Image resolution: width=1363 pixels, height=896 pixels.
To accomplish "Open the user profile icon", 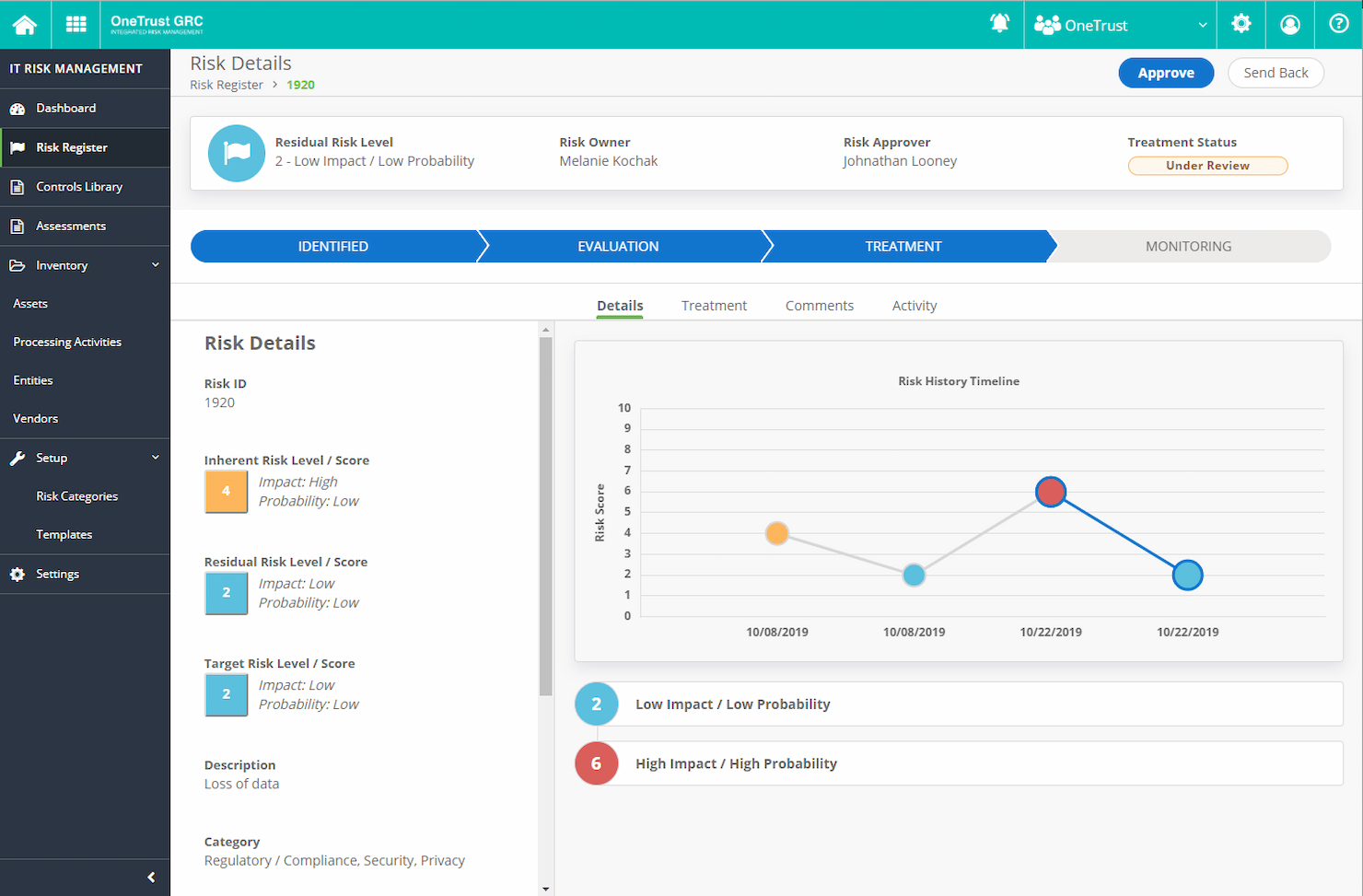I will [x=1290, y=25].
